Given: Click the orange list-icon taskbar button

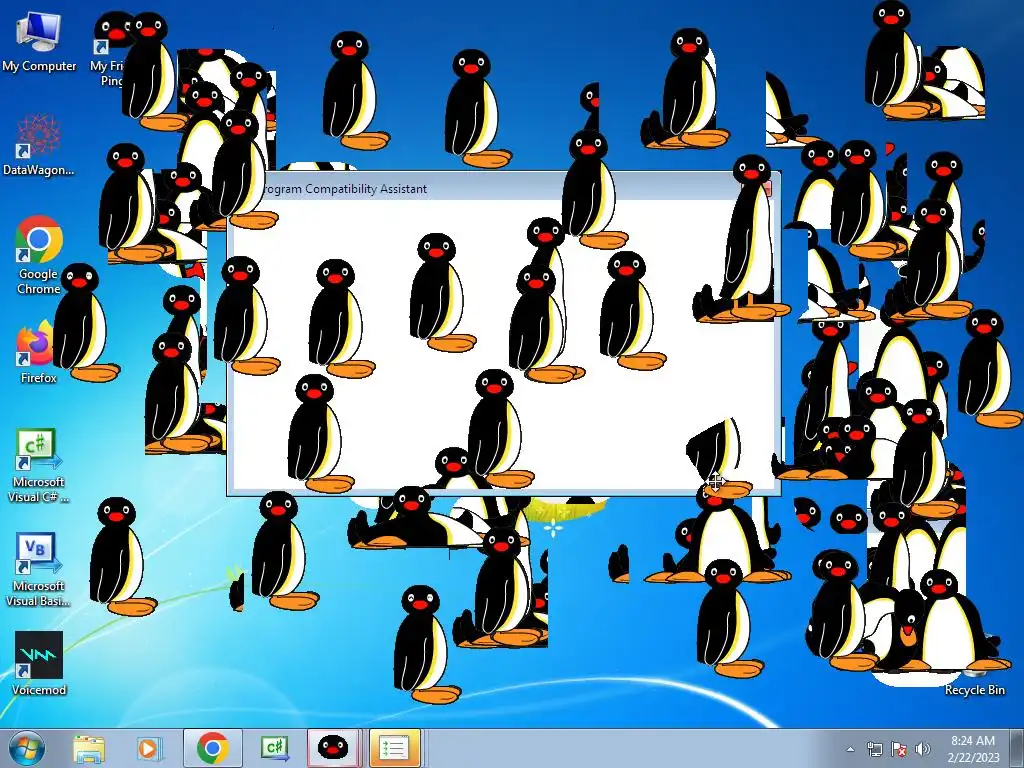Looking at the screenshot, I should tap(394, 748).
